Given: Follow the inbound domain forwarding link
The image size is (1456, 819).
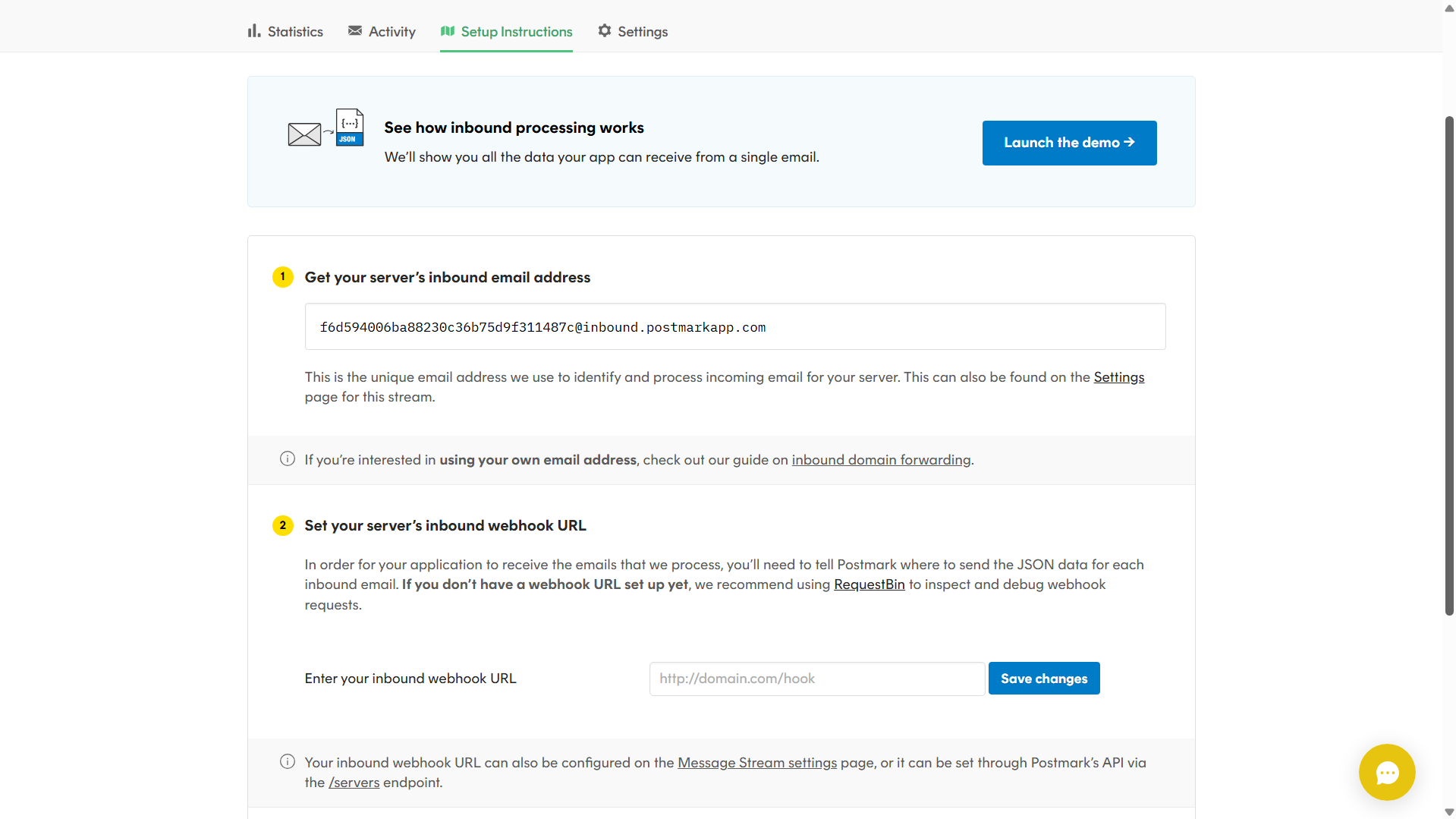Looking at the screenshot, I should pyautogui.click(x=881, y=460).
